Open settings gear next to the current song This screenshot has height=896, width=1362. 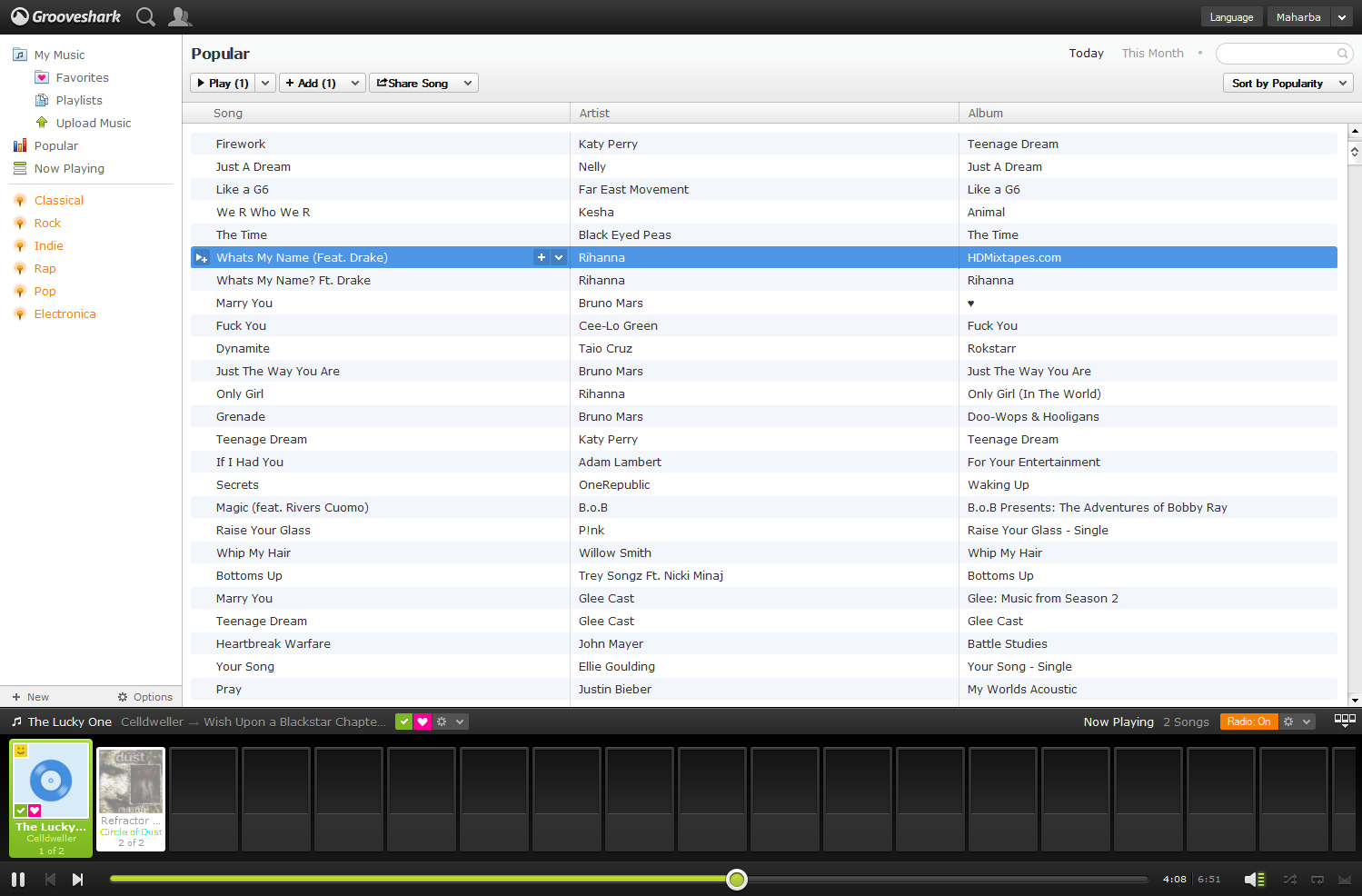coord(441,721)
